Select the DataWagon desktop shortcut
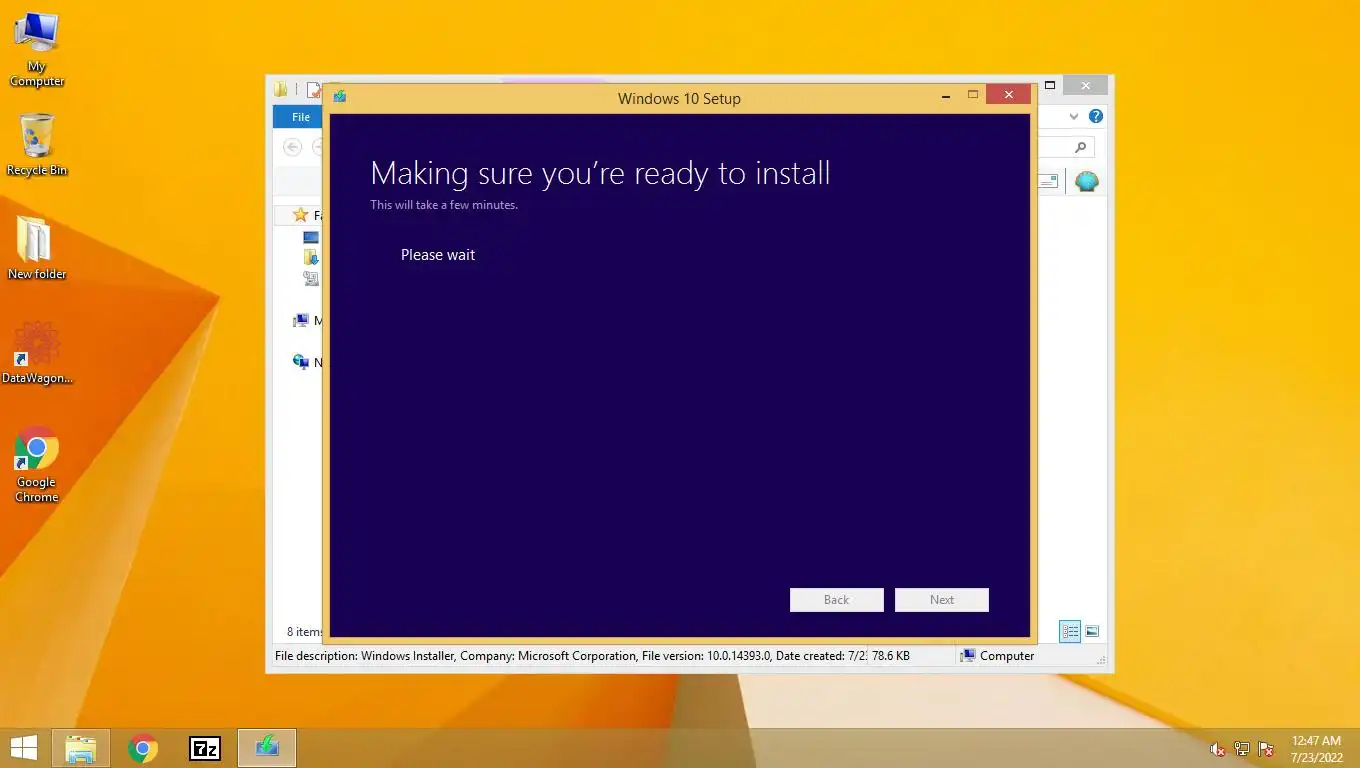This screenshot has height=768, width=1360. [x=36, y=352]
